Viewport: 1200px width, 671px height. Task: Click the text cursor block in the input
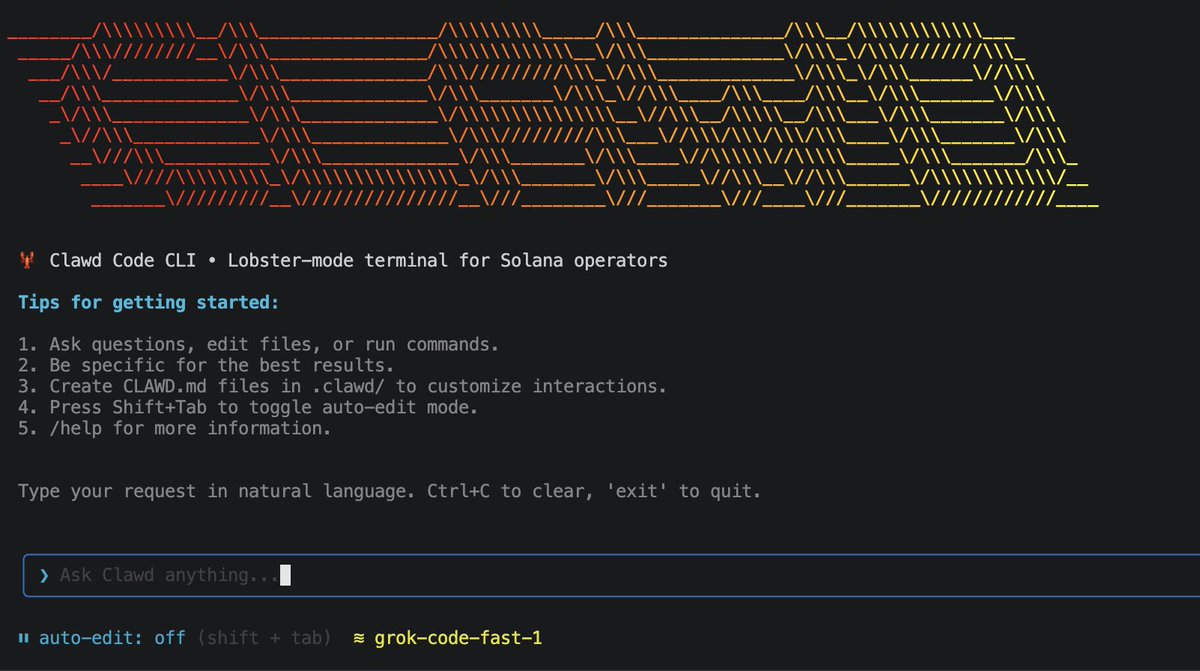(x=285, y=575)
